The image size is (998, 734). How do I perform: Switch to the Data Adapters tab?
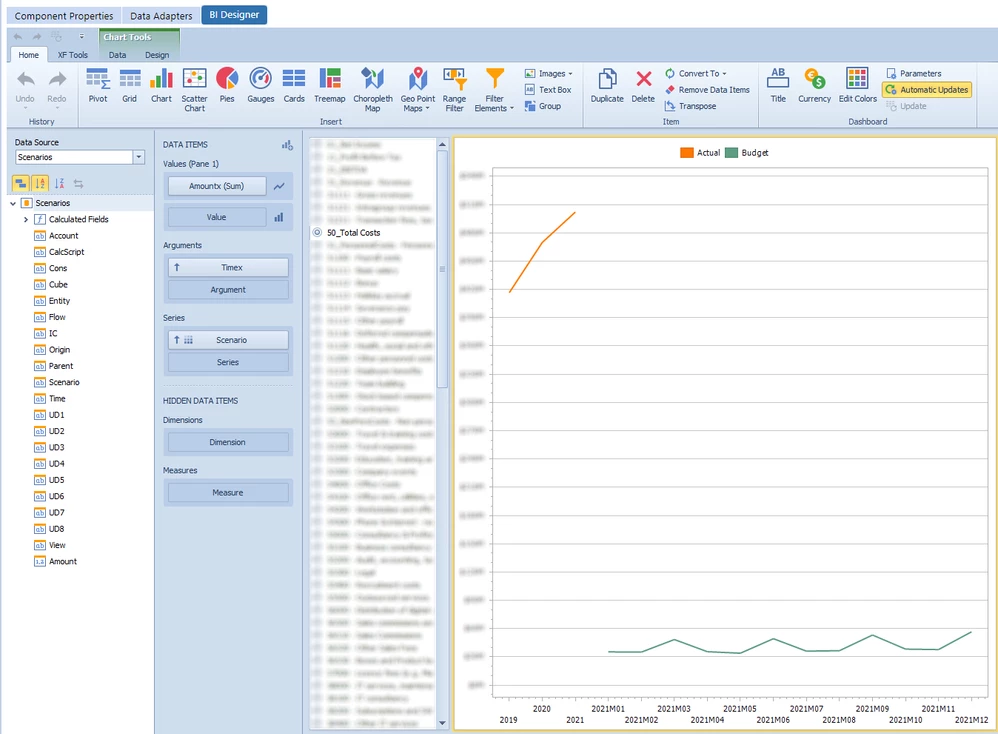(161, 16)
